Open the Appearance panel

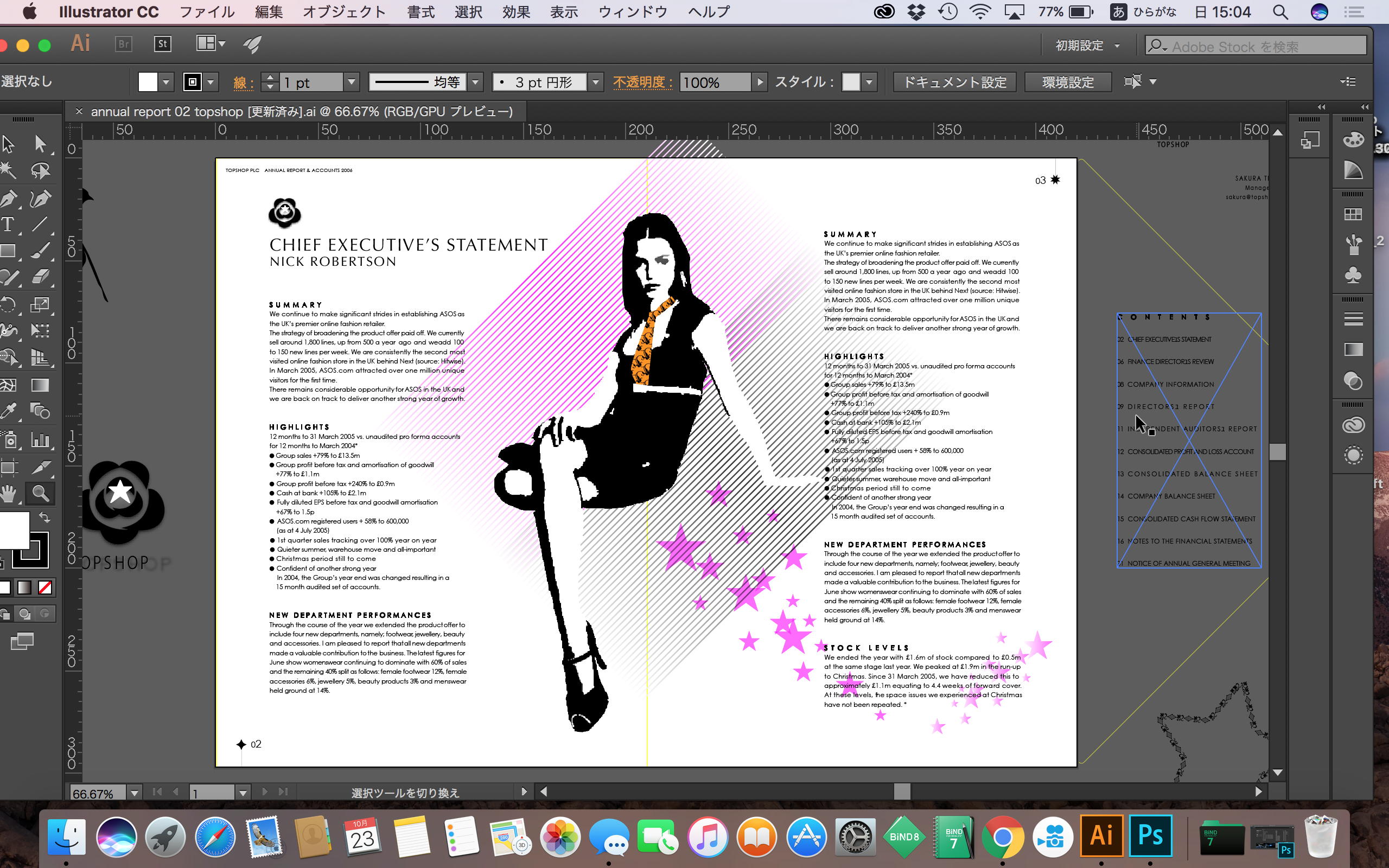coord(1353,456)
